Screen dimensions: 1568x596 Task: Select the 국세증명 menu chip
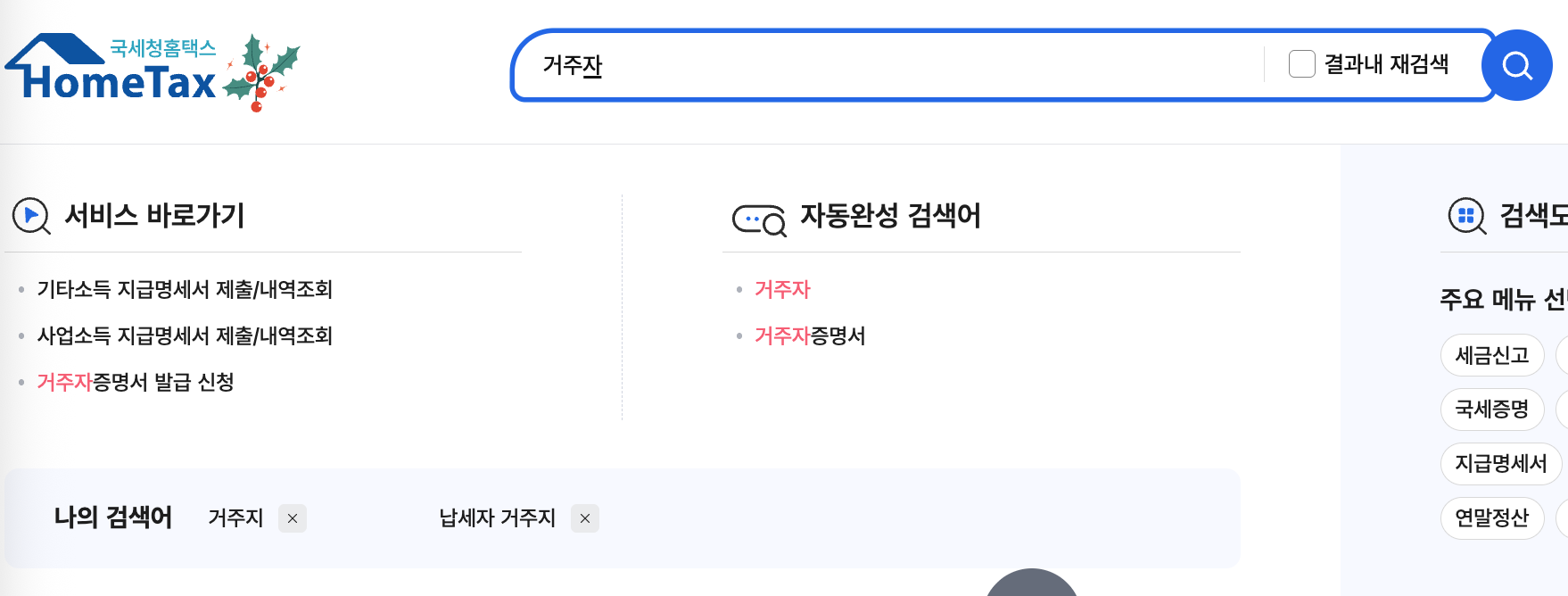tap(1492, 410)
